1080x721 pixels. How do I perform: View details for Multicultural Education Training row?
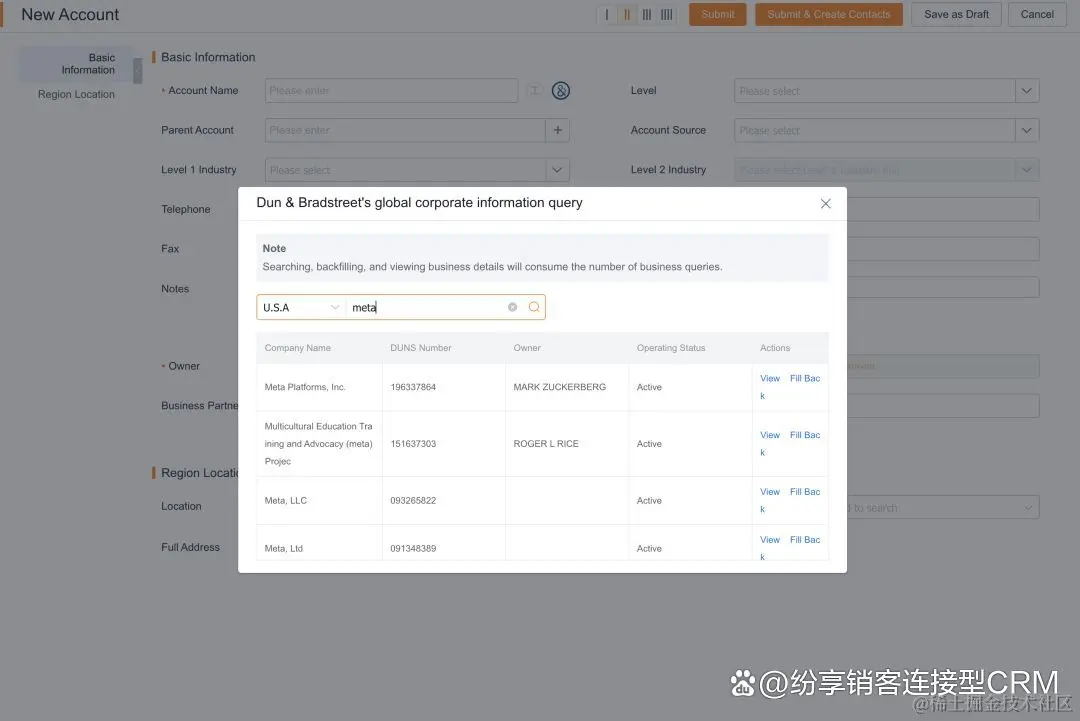[x=769, y=435]
